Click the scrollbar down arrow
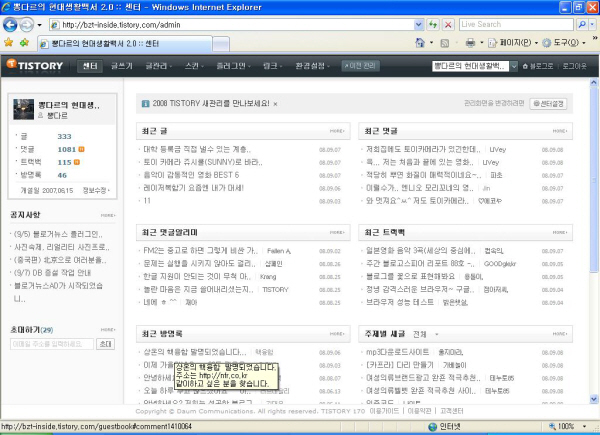600x435 pixels. click(593, 399)
